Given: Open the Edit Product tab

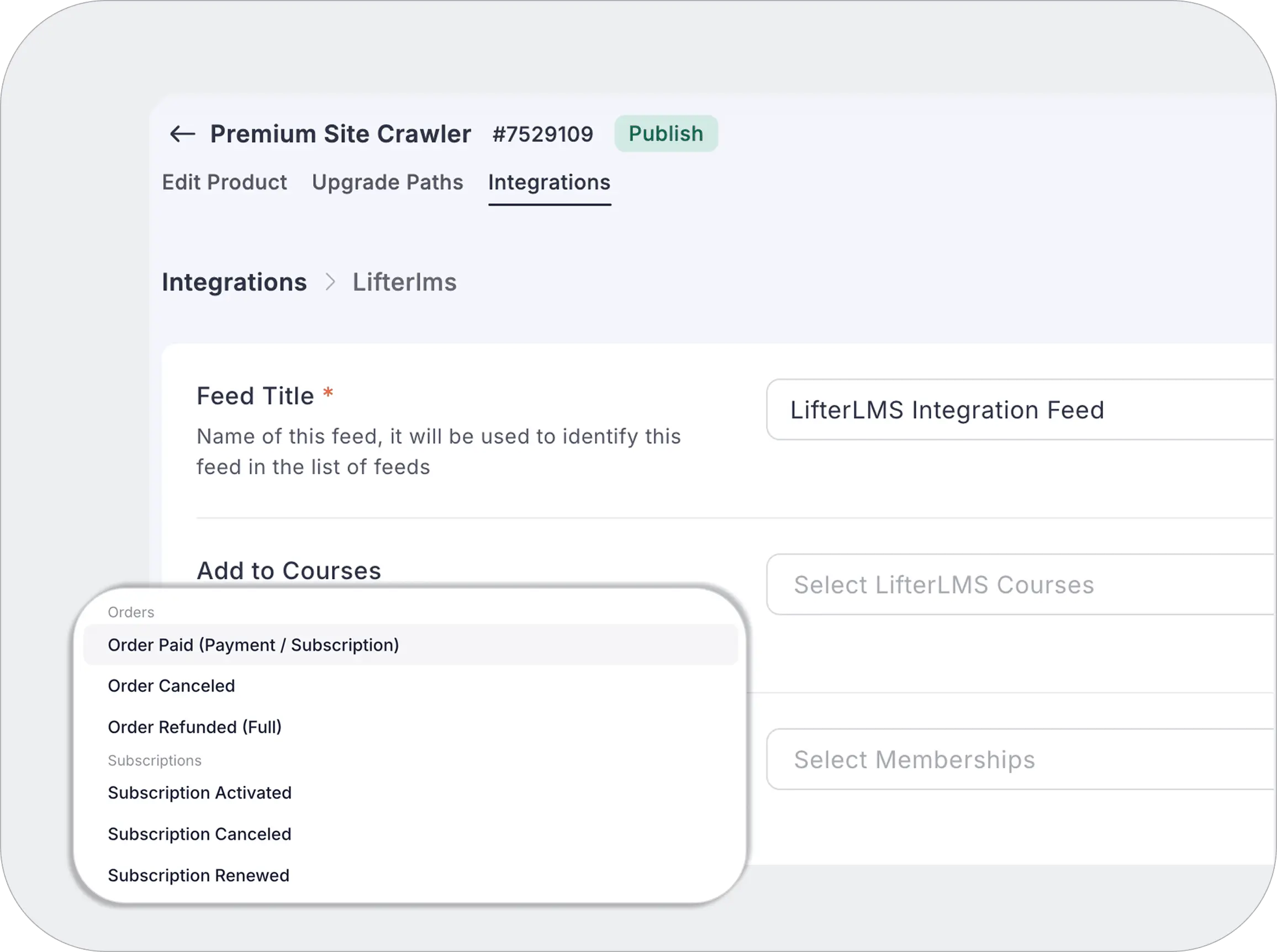Looking at the screenshot, I should point(224,182).
